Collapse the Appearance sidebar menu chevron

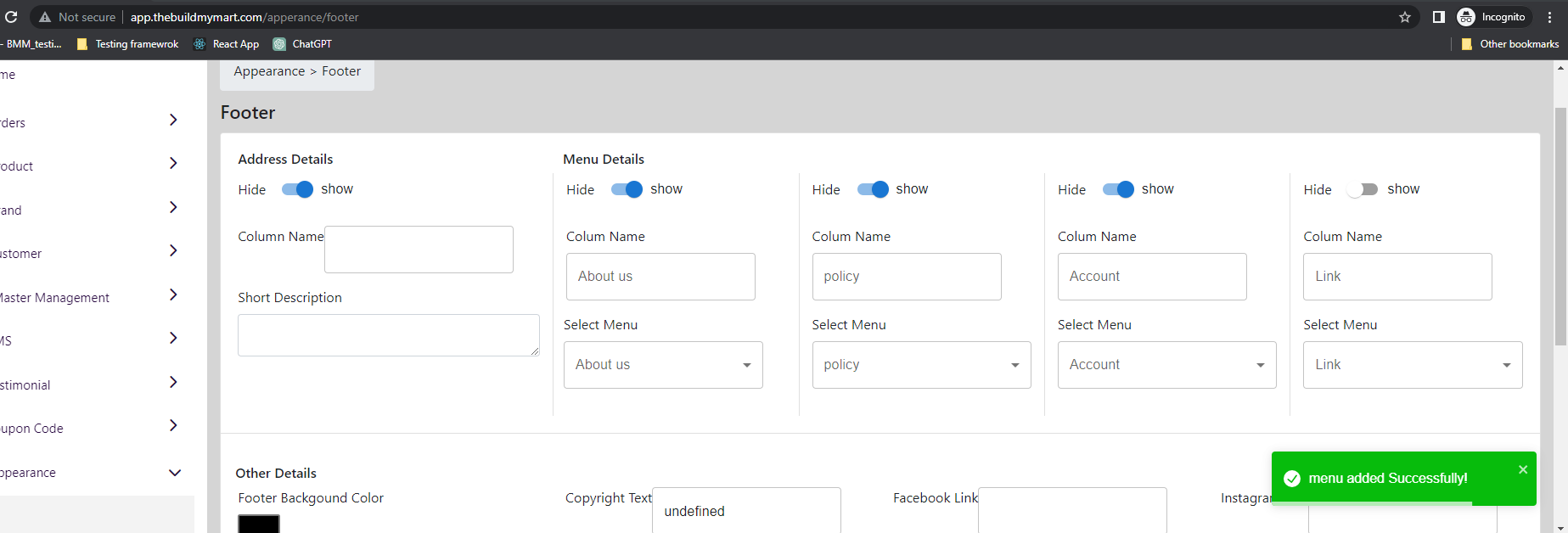[x=175, y=473]
